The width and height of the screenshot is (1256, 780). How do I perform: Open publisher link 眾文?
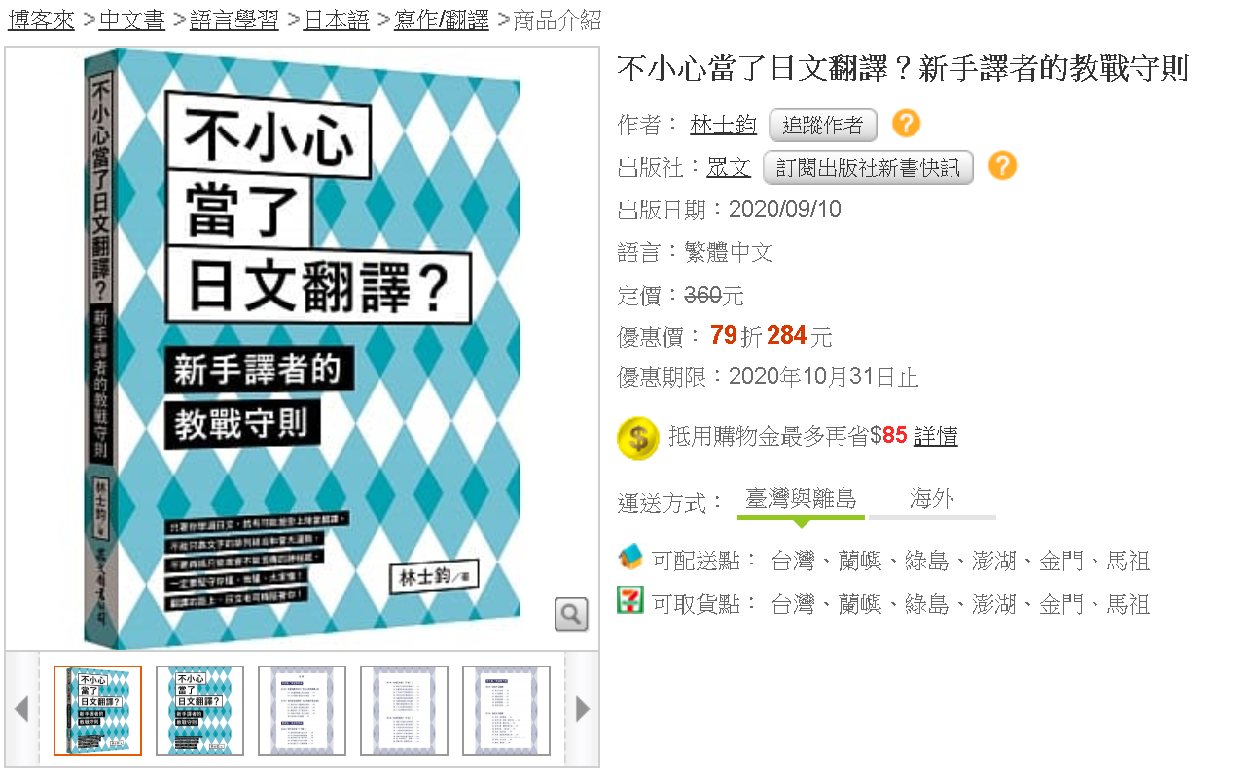point(728,167)
